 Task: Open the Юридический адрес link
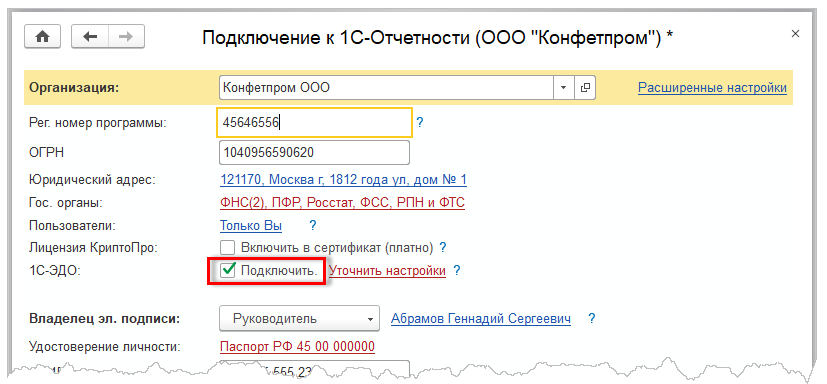tap(343, 180)
